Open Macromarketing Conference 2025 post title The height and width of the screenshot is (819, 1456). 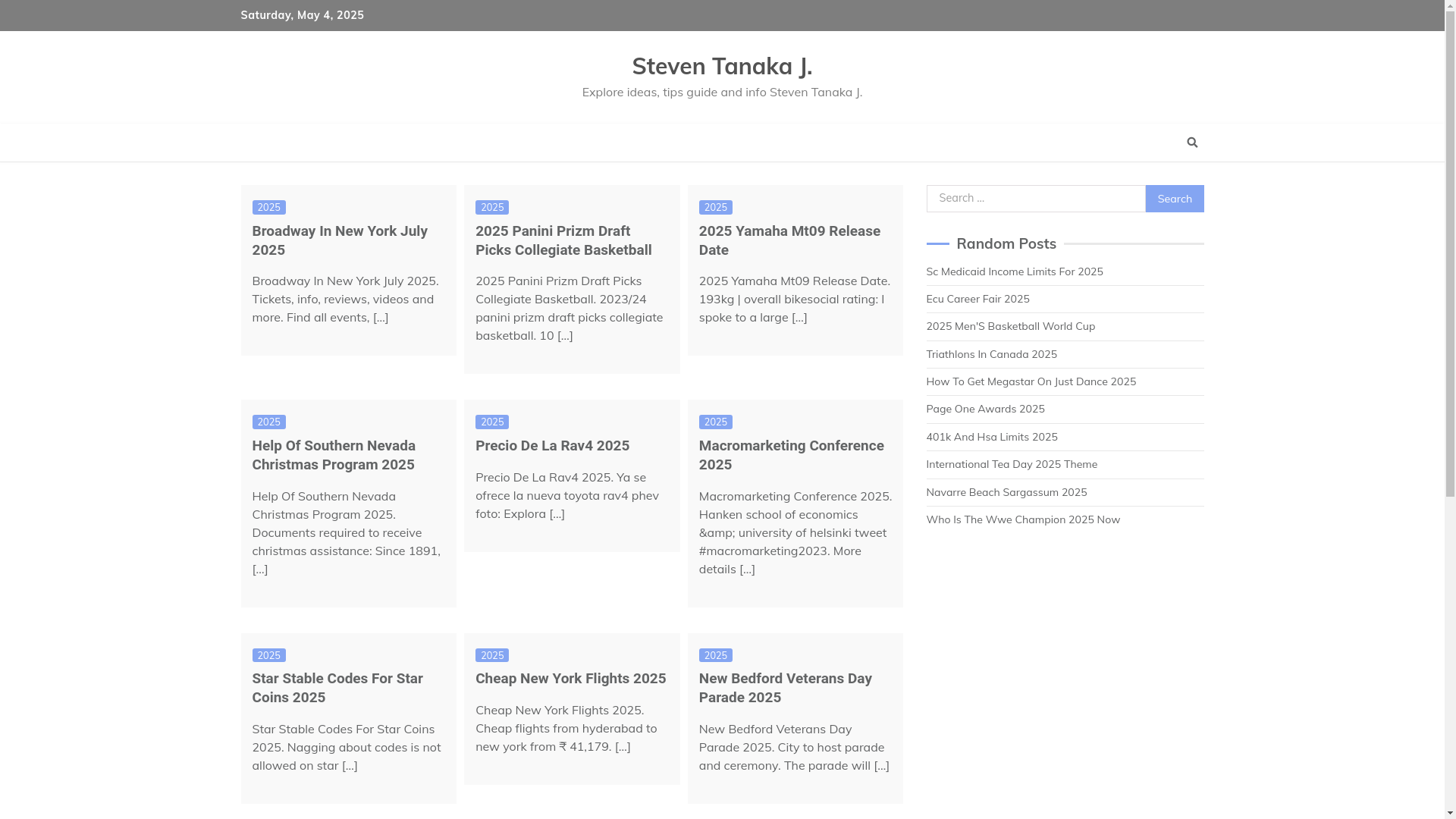pyautogui.click(x=791, y=455)
